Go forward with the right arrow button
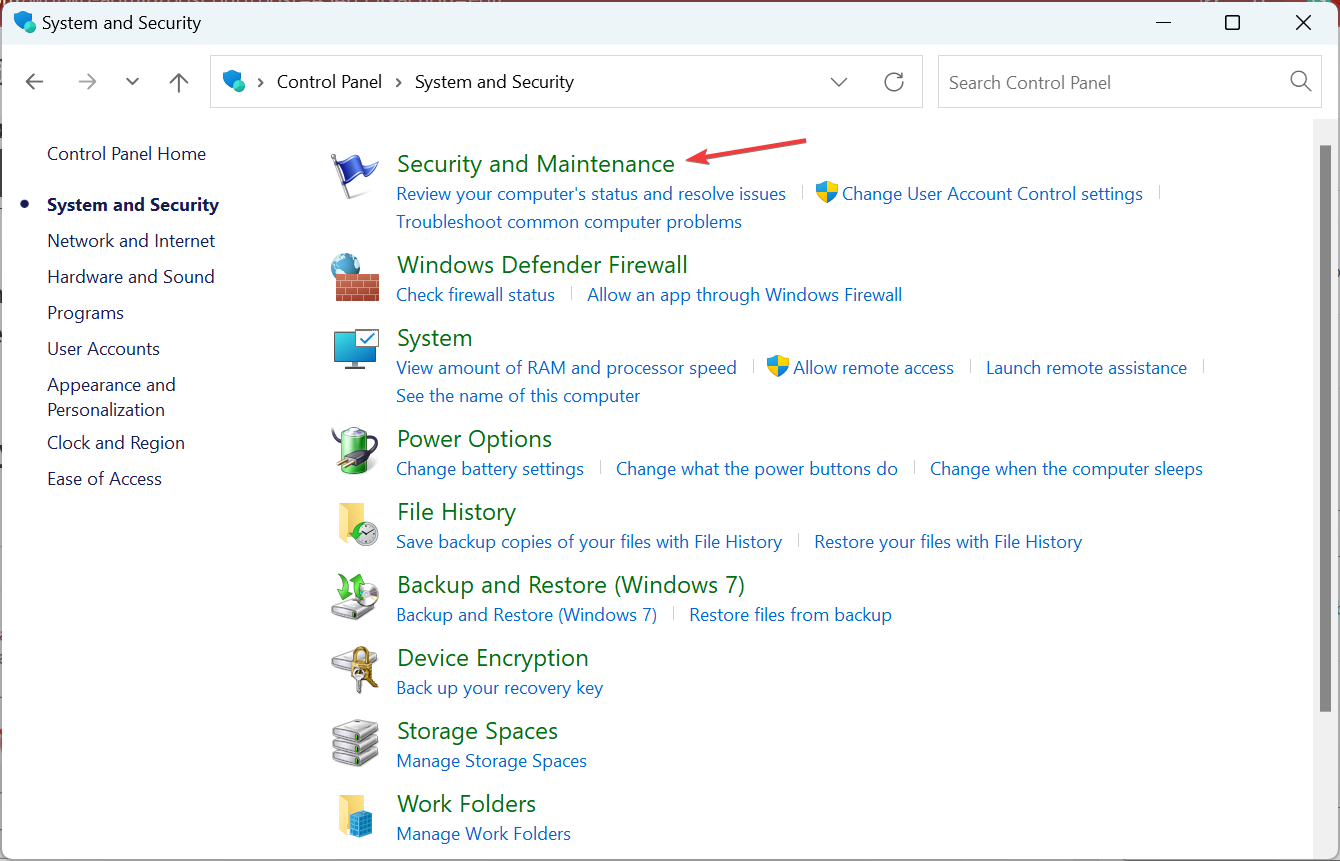The image size is (1340, 861). [x=87, y=82]
